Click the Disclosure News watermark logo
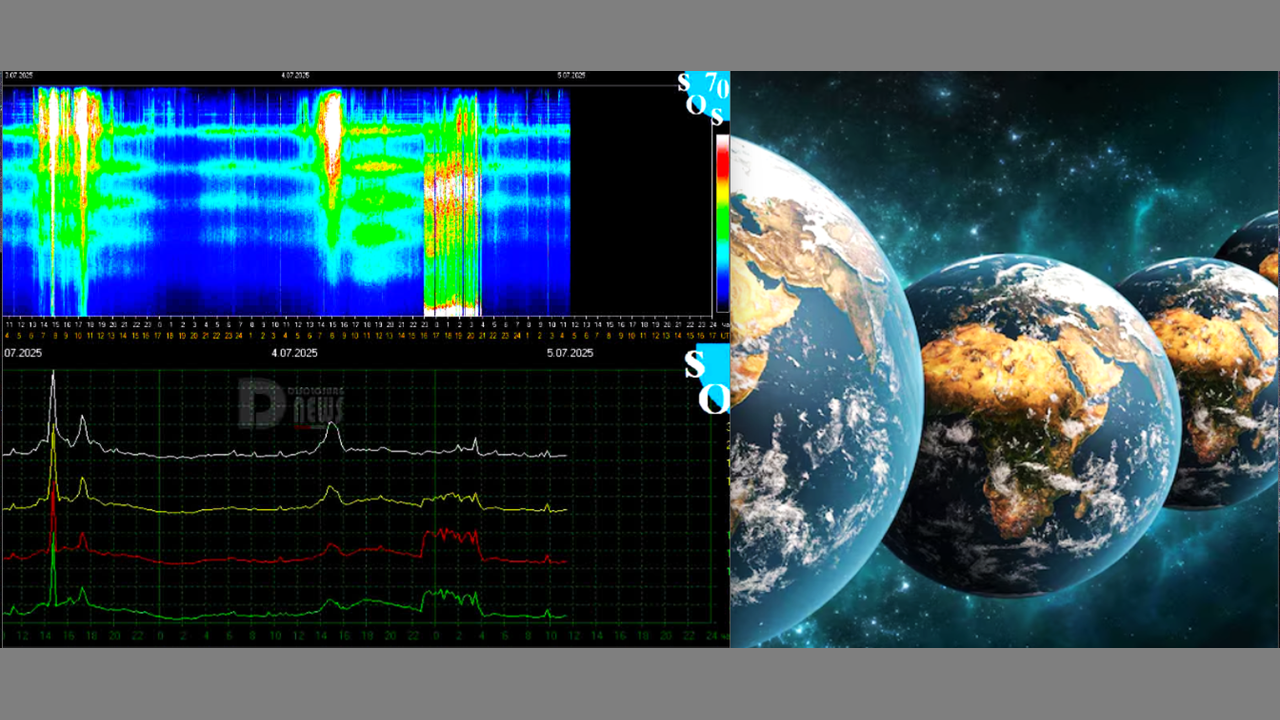The image size is (1280, 720). 290,403
